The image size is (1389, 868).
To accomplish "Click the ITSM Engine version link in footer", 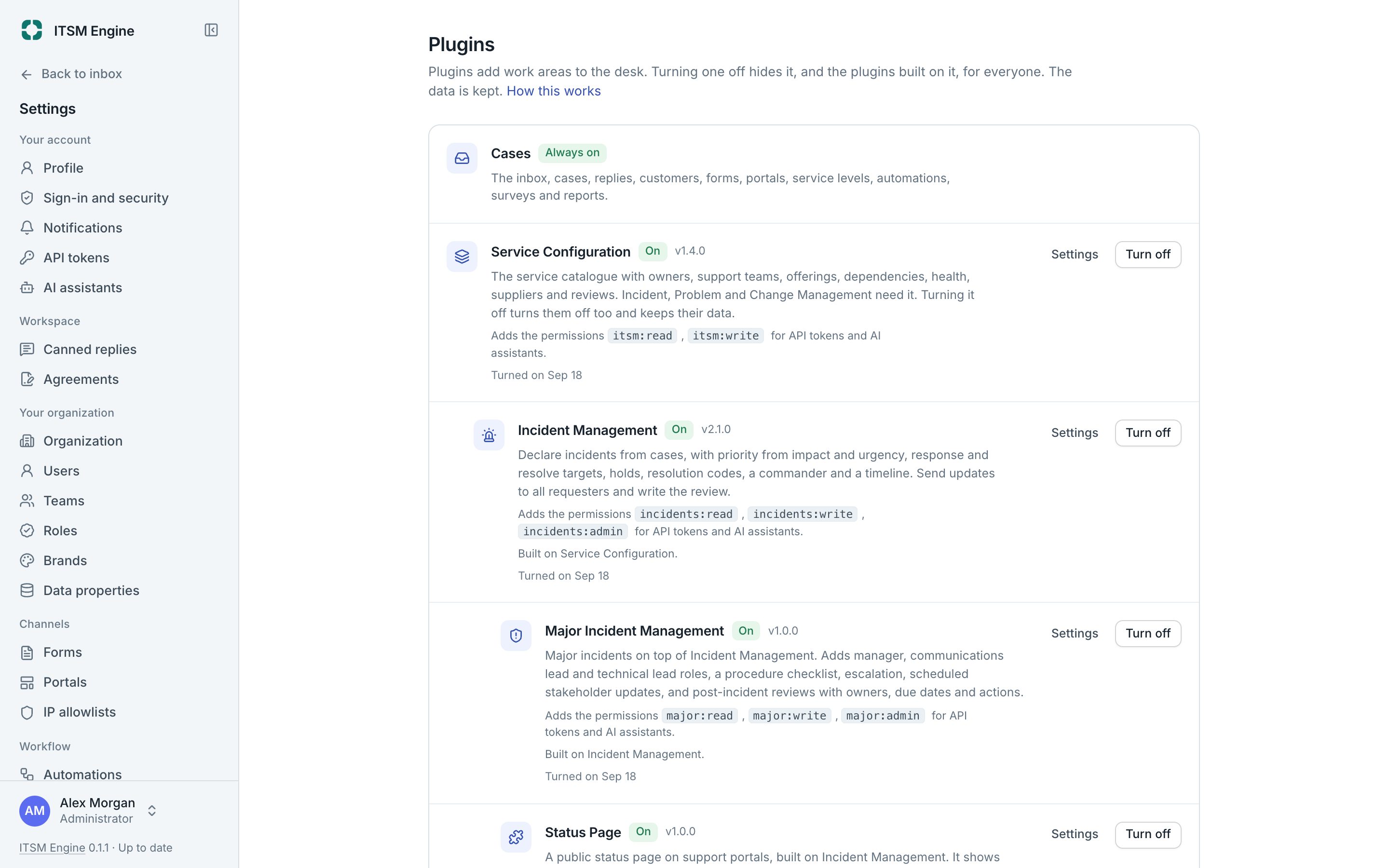I will click(52, 847).
